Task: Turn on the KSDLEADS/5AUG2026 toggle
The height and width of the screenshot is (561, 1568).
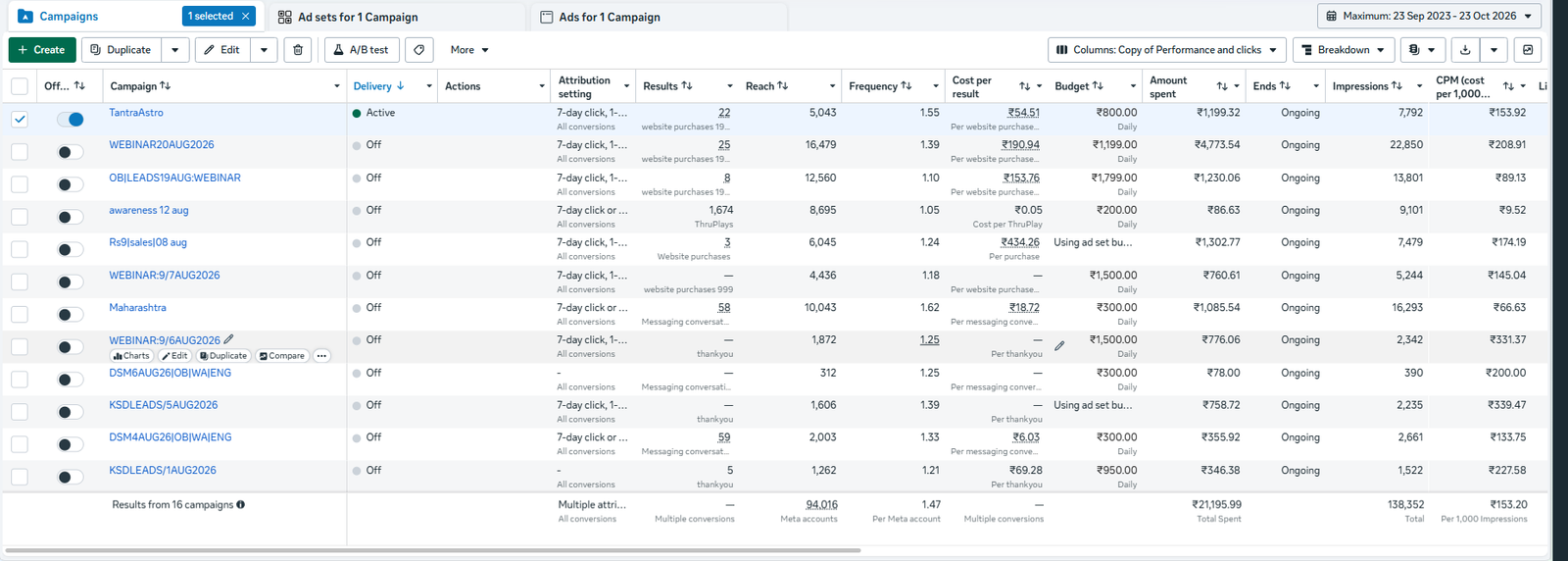Action: pyautogui.click(x=70, y=412)
